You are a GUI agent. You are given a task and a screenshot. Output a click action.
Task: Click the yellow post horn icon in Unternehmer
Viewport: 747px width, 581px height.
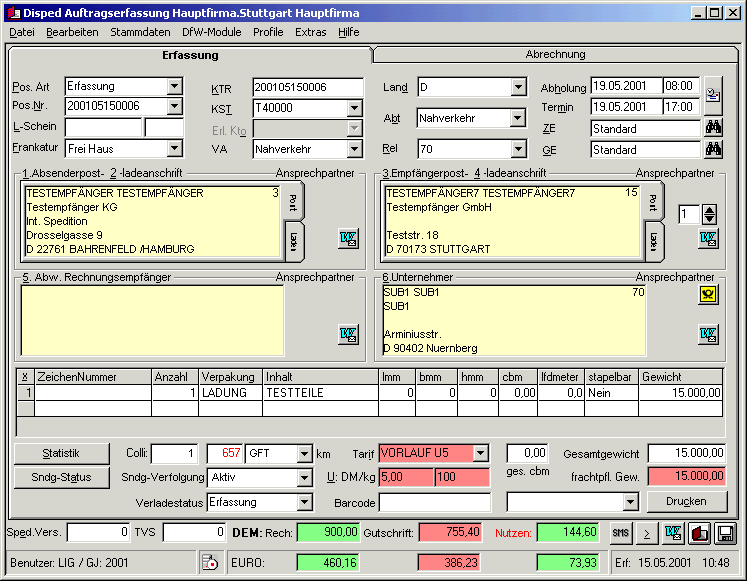pos(708,294)
